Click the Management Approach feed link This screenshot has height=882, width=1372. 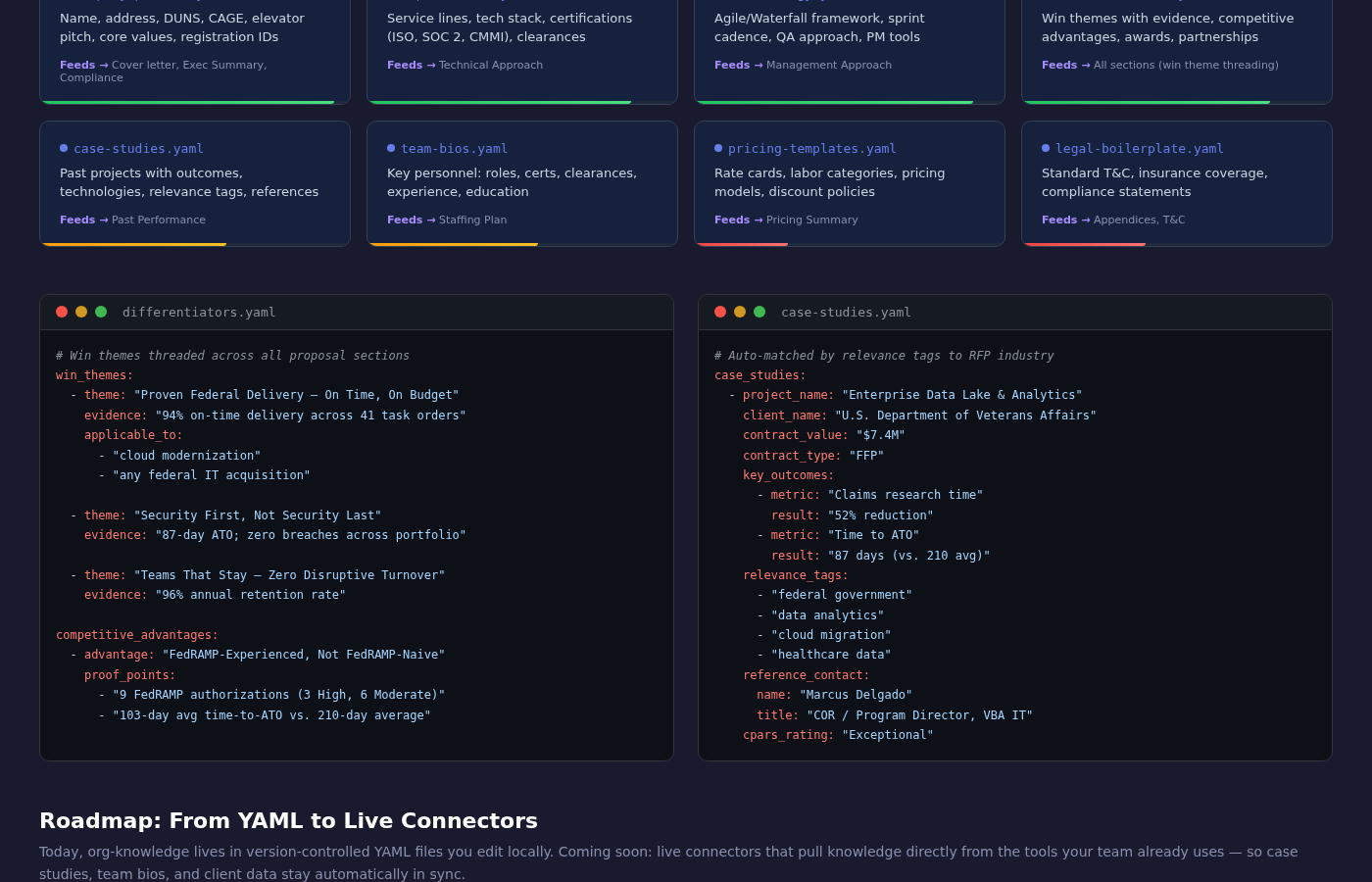tap(829, 65)
